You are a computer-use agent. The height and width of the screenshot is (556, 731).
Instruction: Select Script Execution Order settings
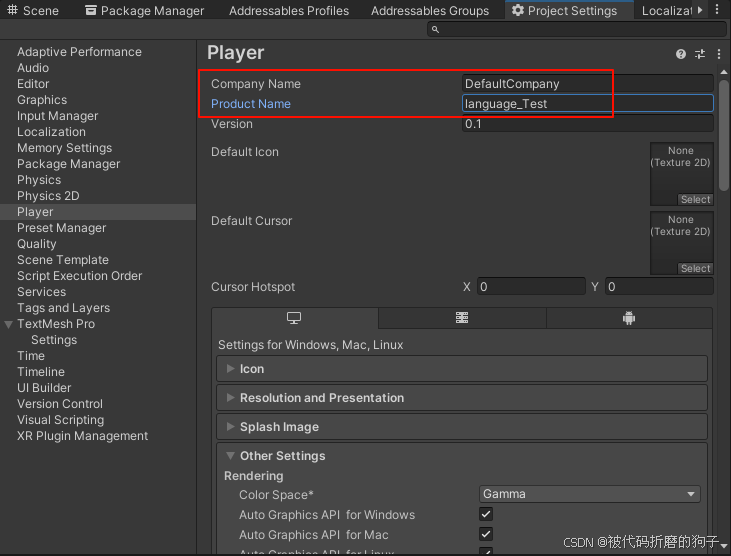pyautogui.click(x=80, y=276)
